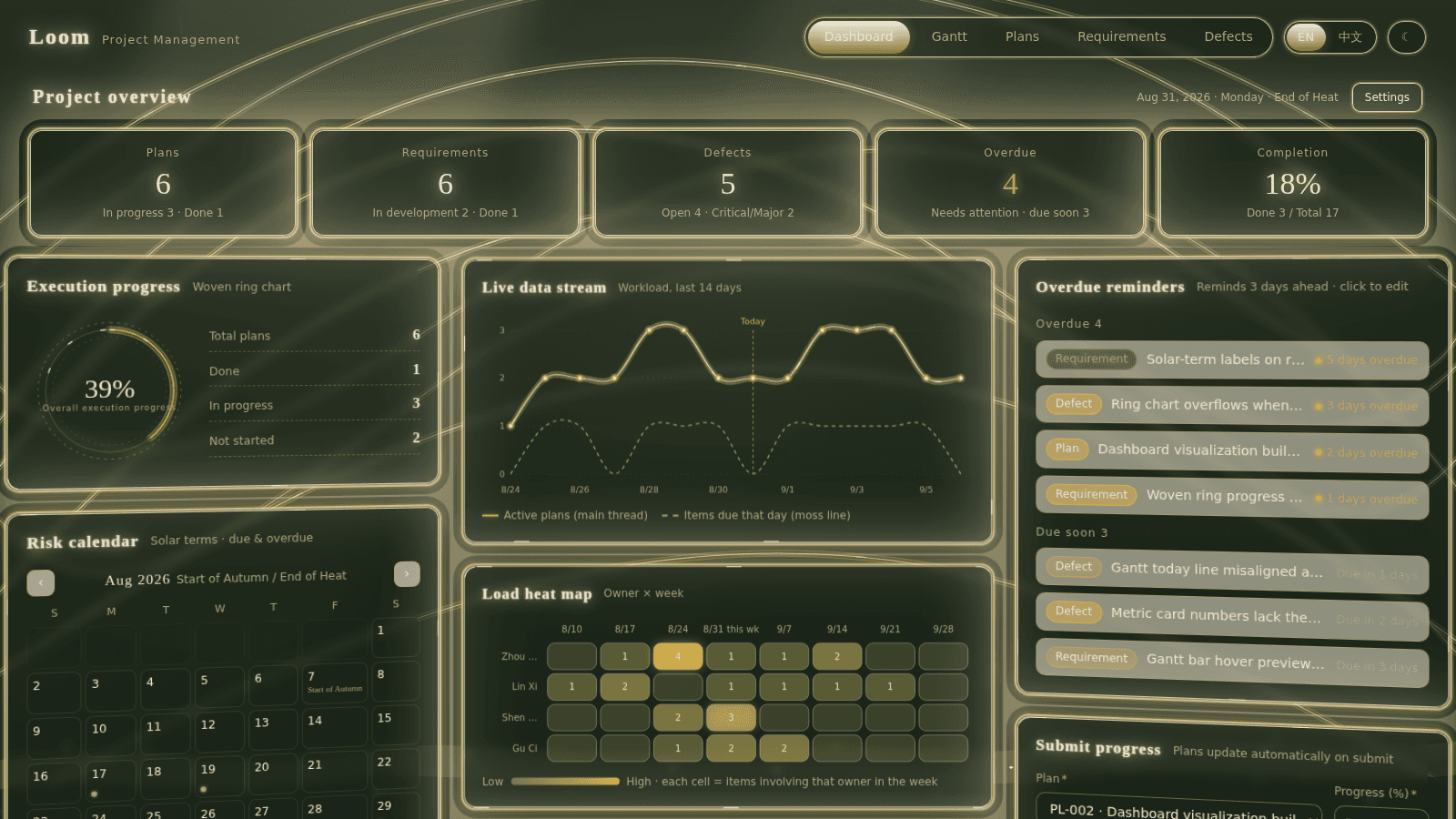Click the Loom logo

click(x=59, y=37)
